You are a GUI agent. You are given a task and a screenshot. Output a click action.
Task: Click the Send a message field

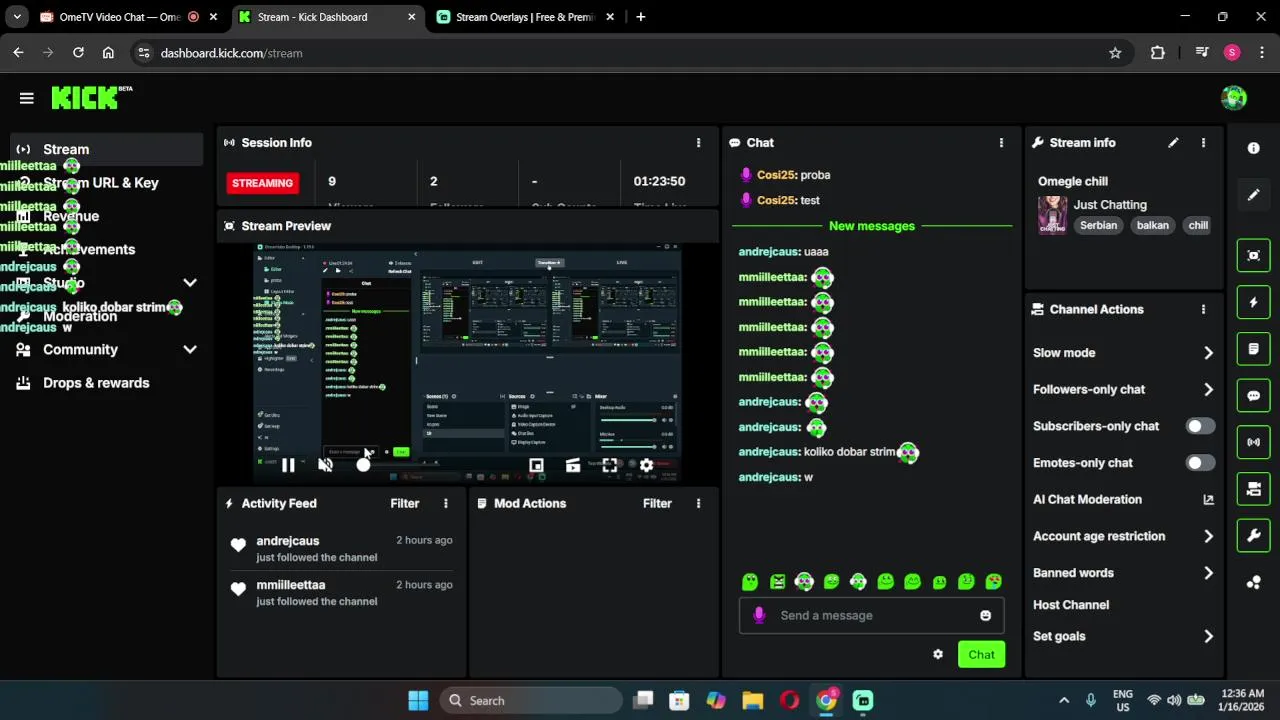pos(871,616)
